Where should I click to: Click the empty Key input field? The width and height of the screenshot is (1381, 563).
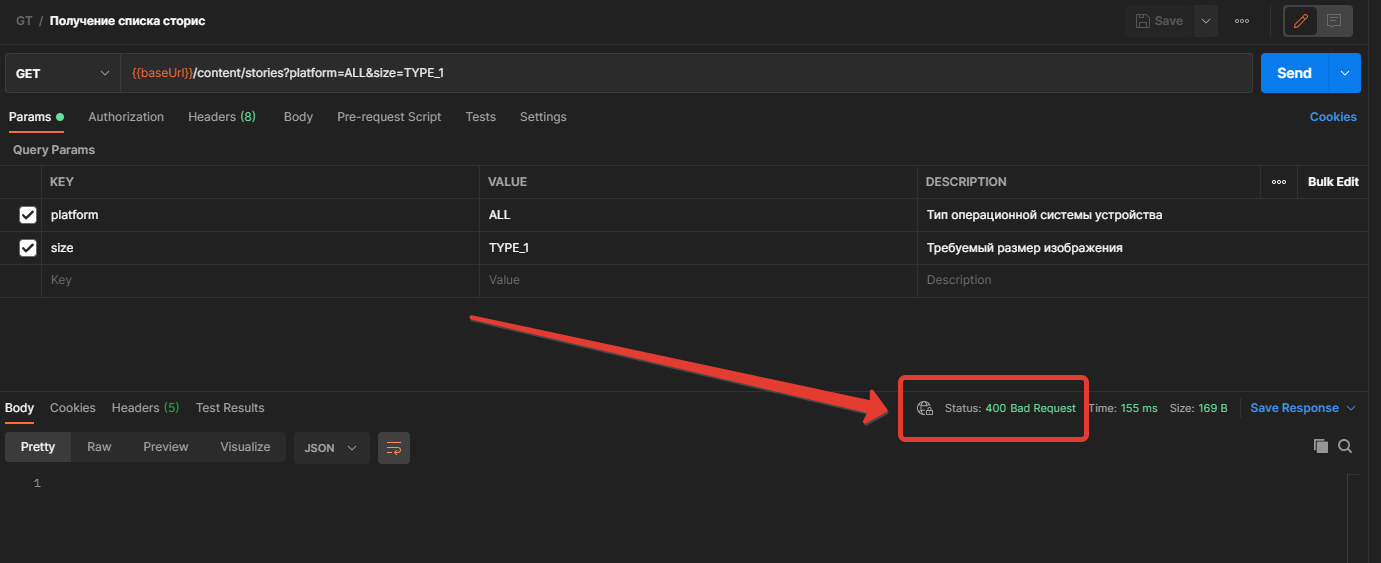pyautogui.click(x=260, y=281)
